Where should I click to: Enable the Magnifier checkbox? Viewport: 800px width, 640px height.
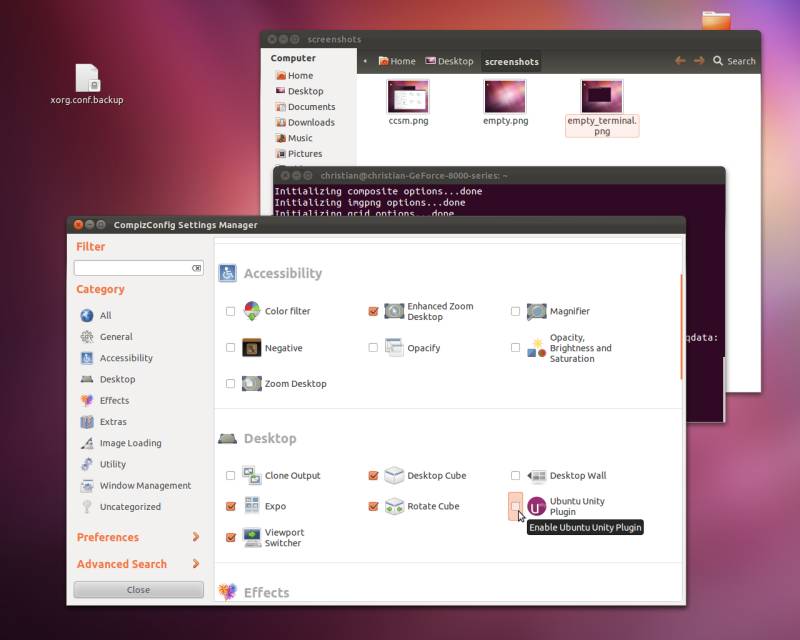515,311
